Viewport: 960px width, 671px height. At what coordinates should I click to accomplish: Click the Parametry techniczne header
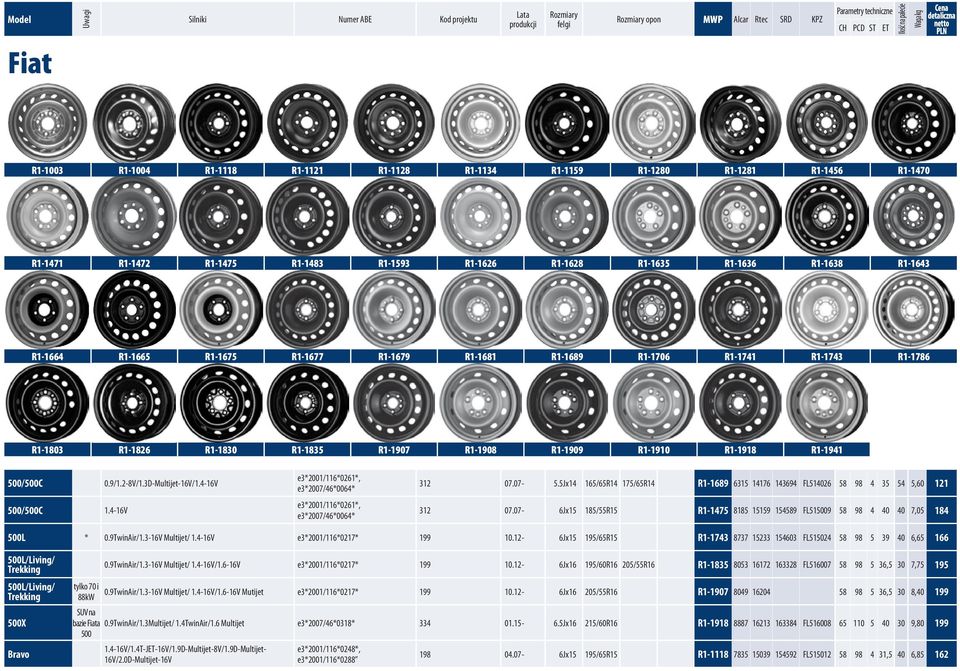[x=864, y=11]
